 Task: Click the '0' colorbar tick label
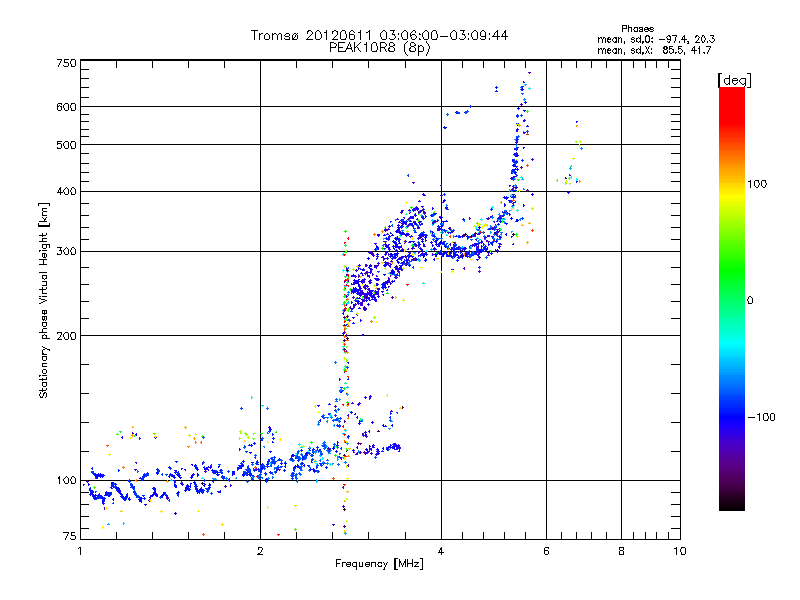[750, 301]
